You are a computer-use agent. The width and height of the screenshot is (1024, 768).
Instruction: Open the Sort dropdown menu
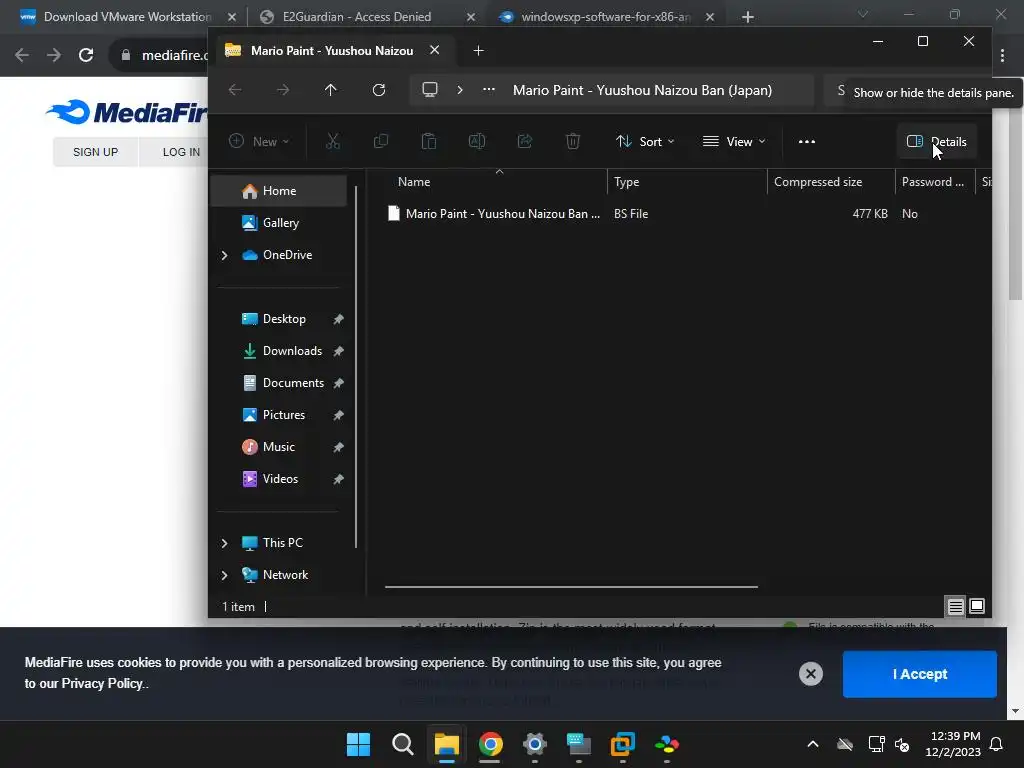click(645, 141)
